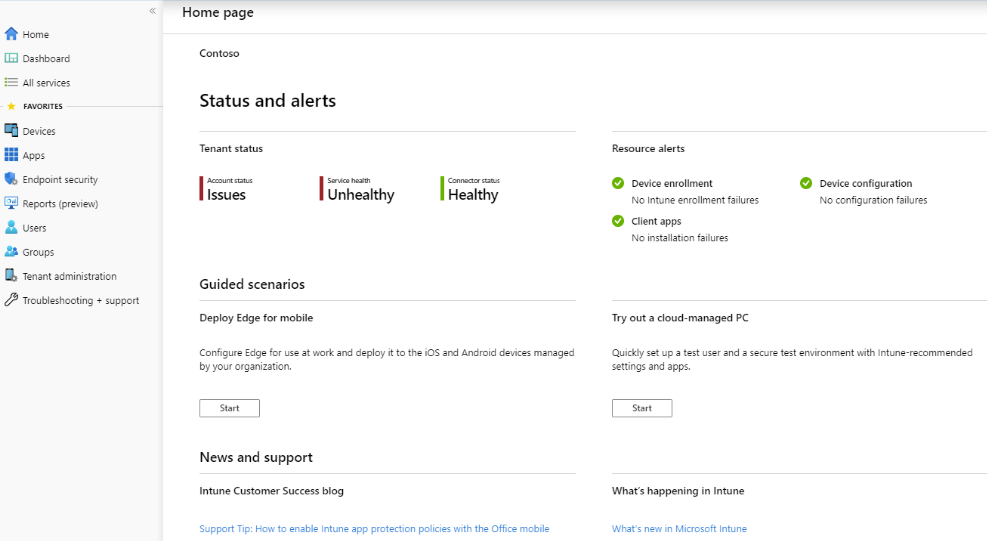Collapse the sidebar with double chevron
987x541 pixels.
click(152, 11)
